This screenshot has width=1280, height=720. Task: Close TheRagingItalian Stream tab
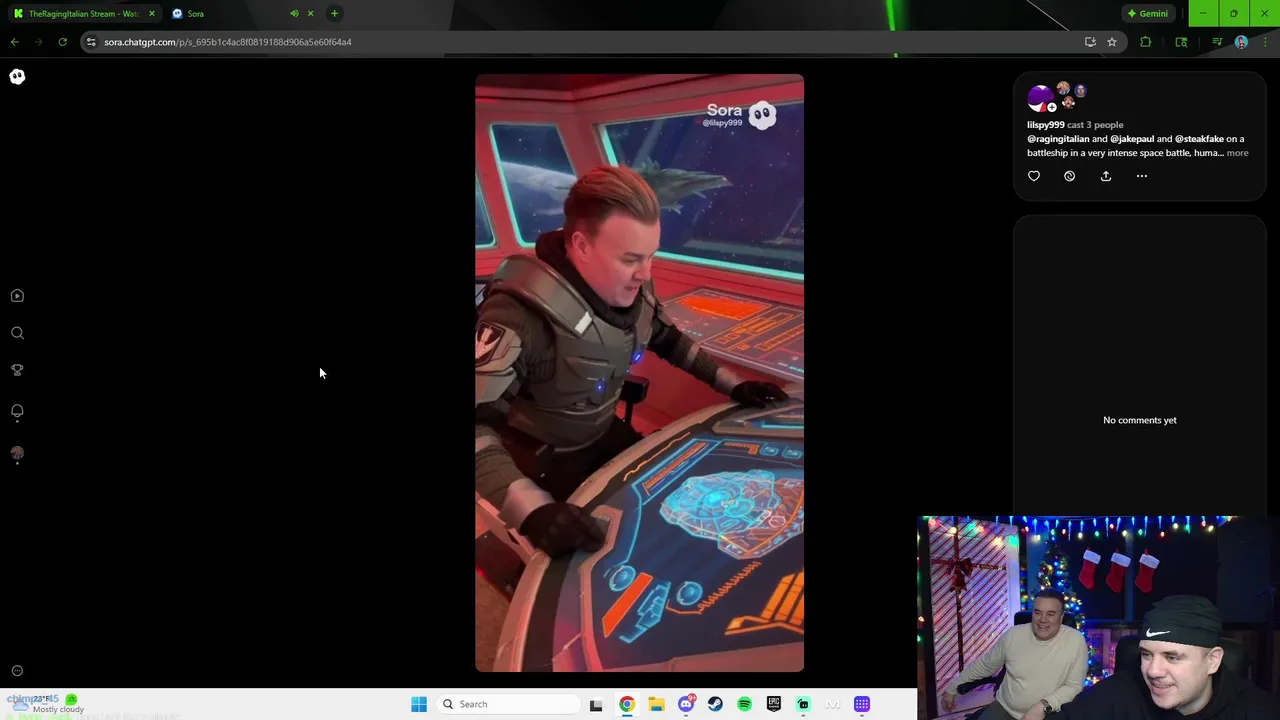[x=152, y=14]
